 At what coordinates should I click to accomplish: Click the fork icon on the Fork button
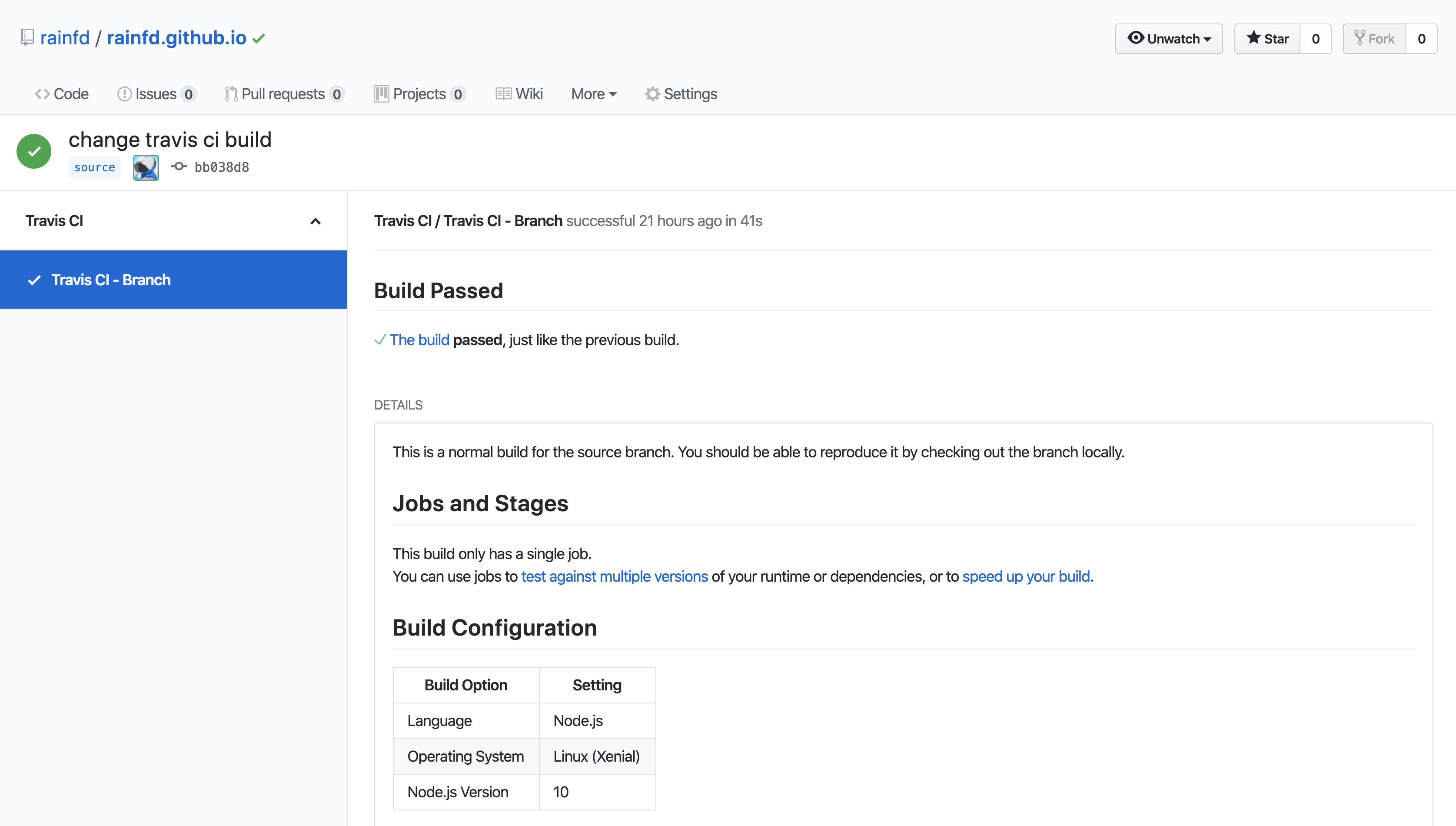(x=1360, y=38)
